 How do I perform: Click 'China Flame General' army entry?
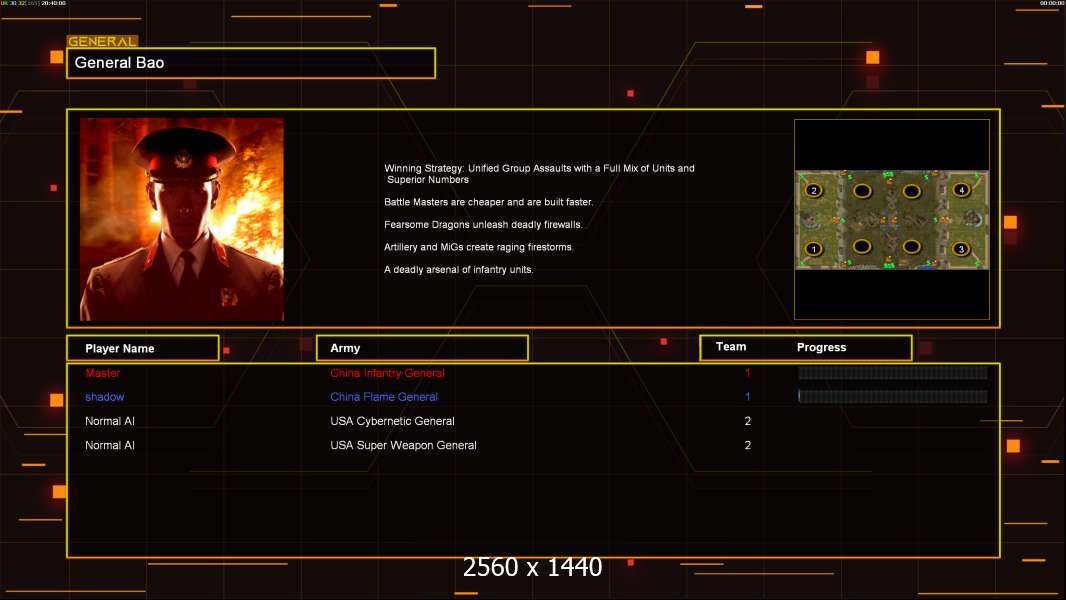pos(384,397)
